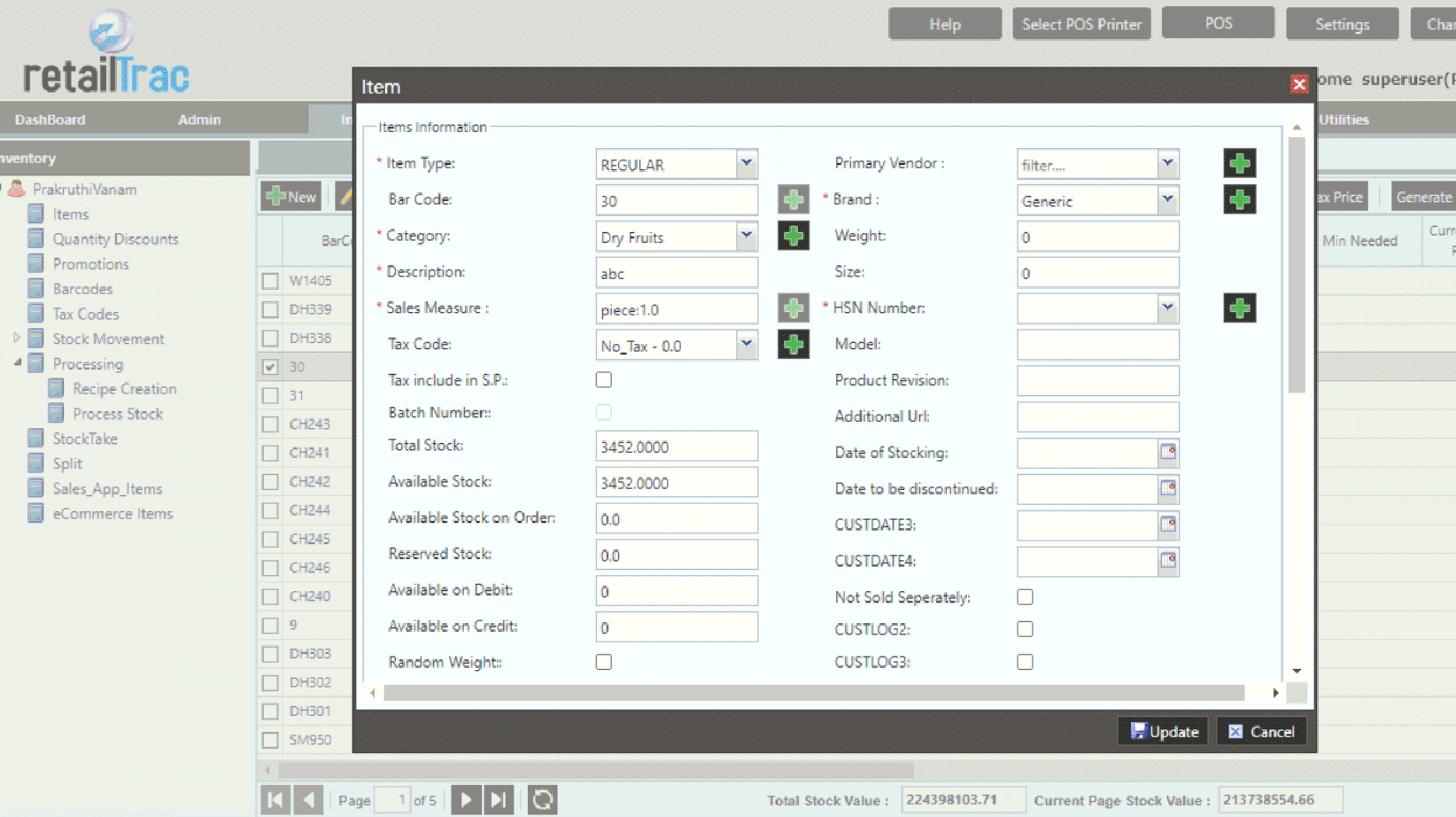
Task: Open the POS button
Action: [1218, 23]
